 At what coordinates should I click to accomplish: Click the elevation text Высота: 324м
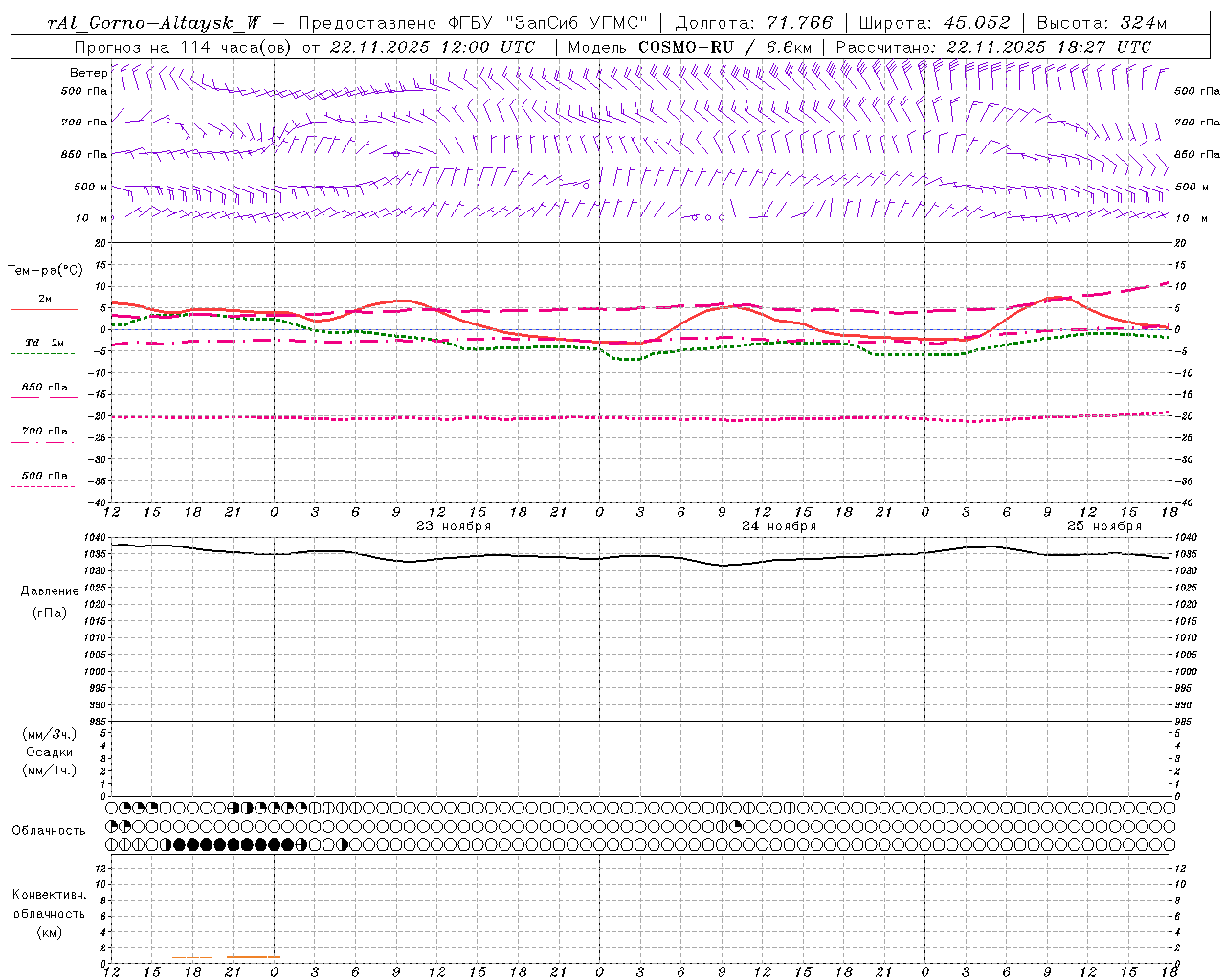click(1102, 23)
